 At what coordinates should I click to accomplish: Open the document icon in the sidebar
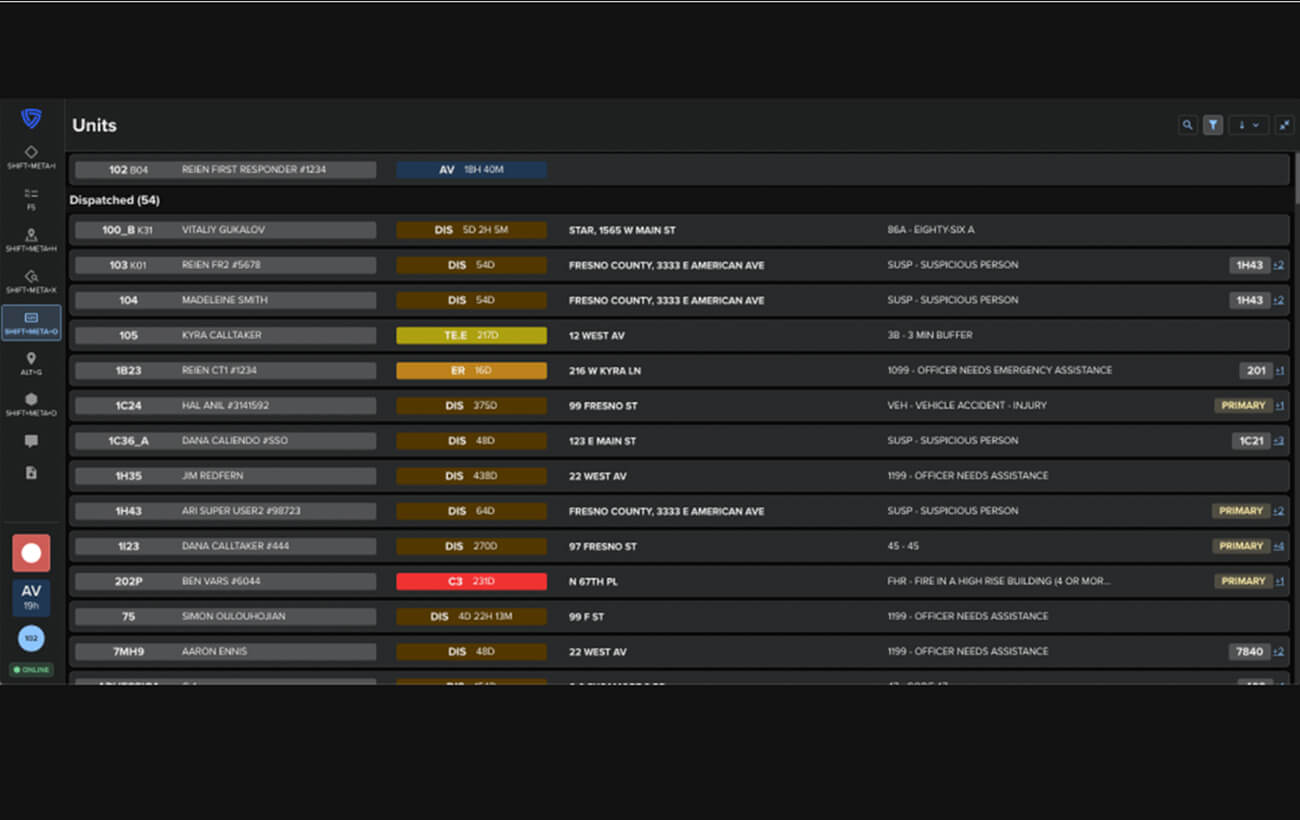pos(31,472)
